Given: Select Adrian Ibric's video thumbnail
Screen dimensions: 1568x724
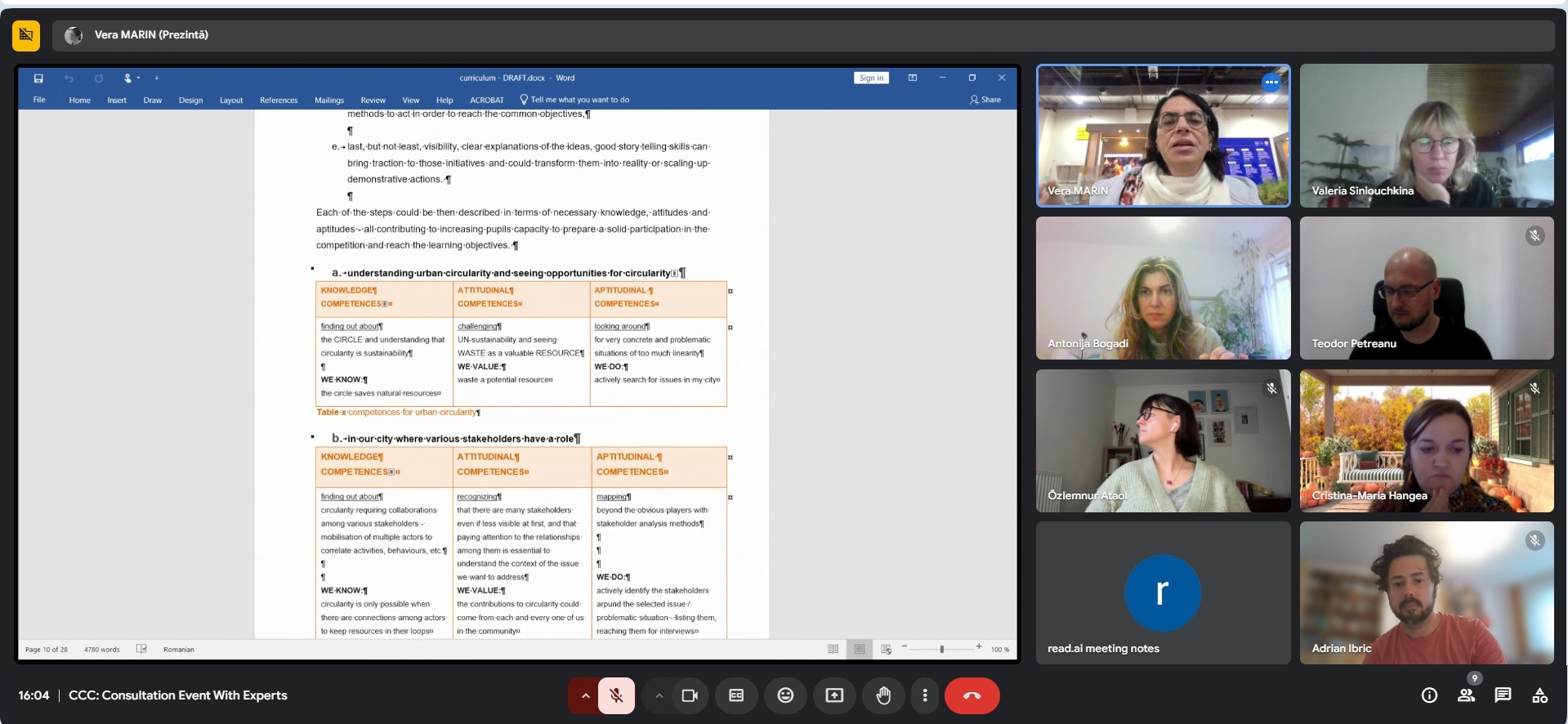Looking at the screenshot, I should (1427, 592).
